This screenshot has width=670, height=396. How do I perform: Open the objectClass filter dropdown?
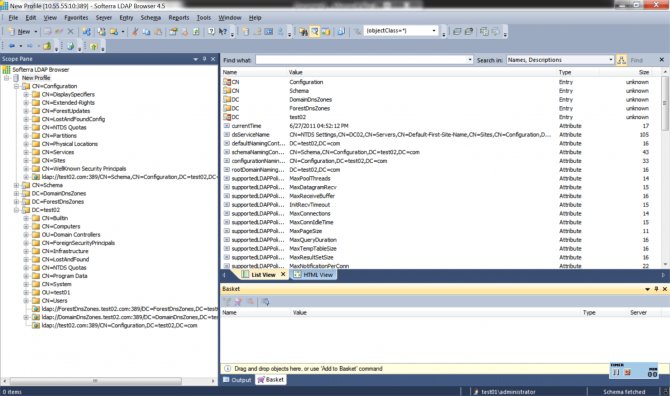coord(434,31)
